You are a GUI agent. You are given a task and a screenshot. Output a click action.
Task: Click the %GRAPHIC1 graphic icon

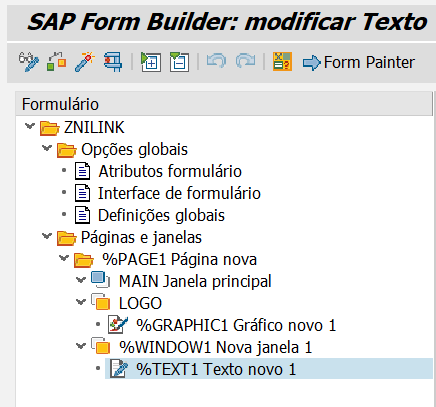pyautogui.click(x=118, y=325)
